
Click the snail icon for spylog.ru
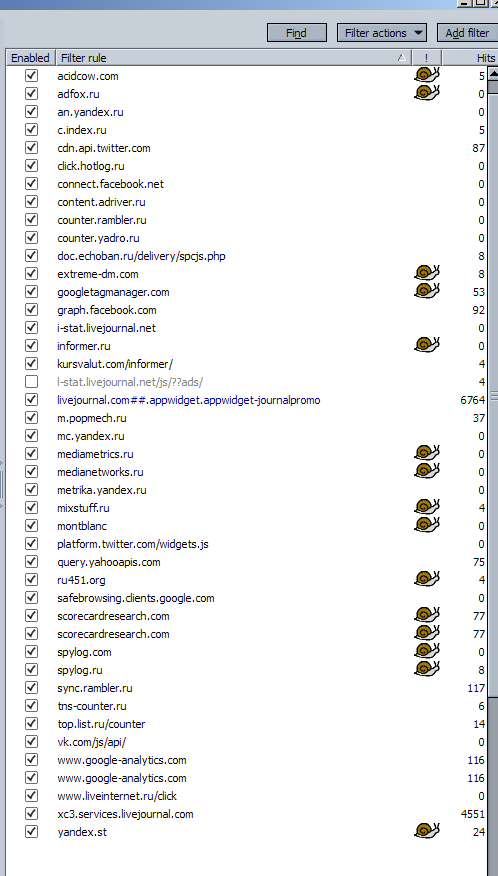[x=427, y=669]
